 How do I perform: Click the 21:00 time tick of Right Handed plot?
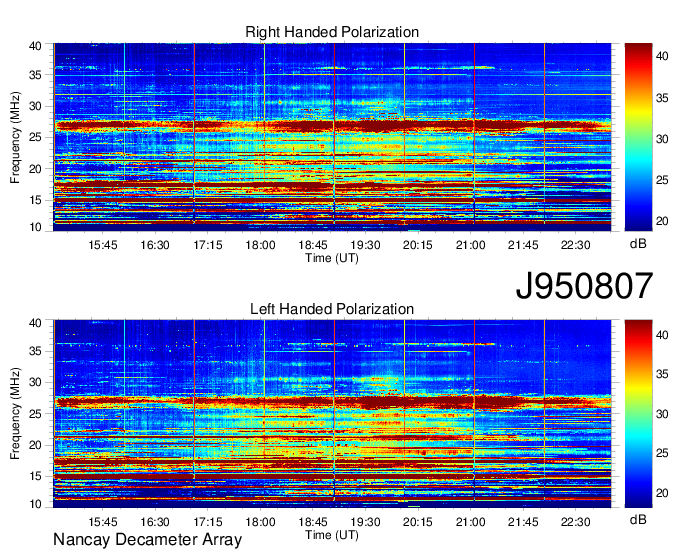pyautogui.click(x=471, y=245)
